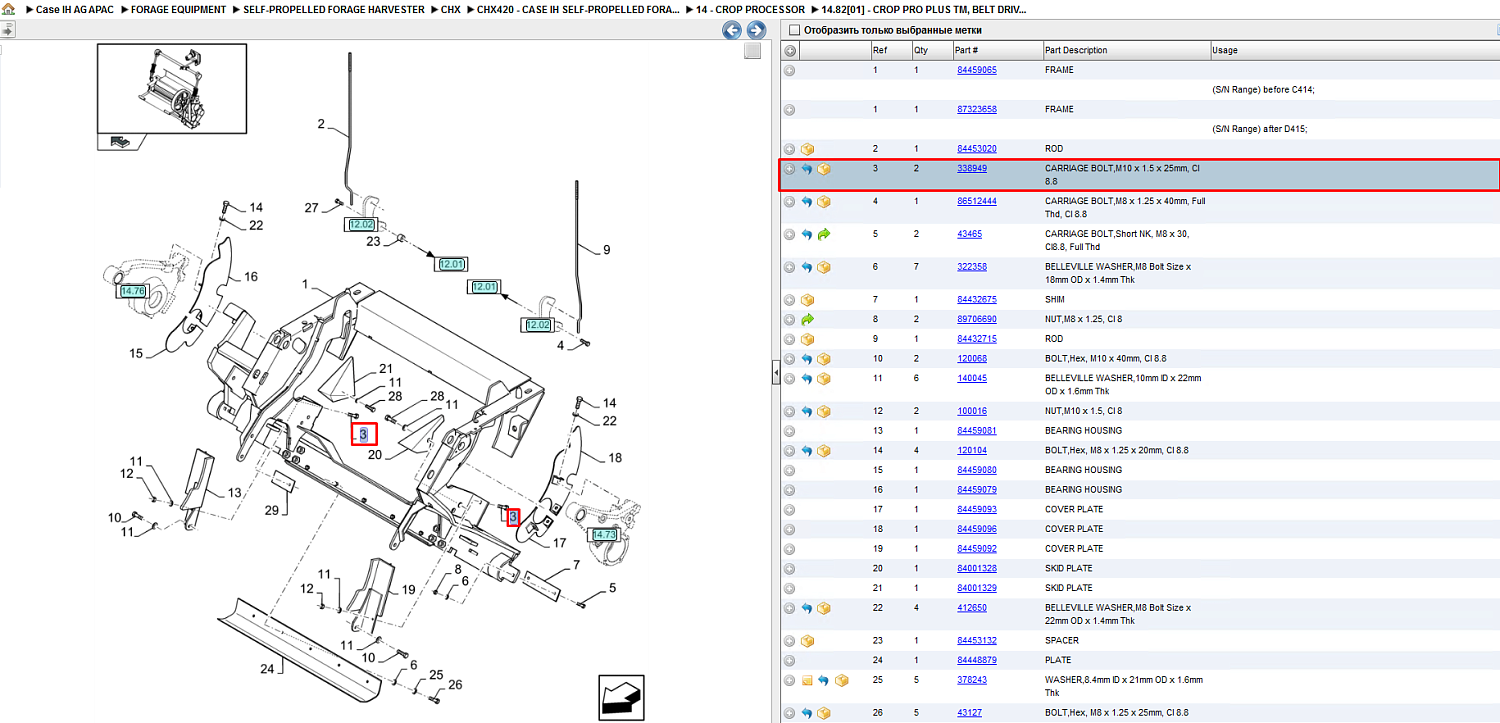Open part number 43465 link
Viewport: 1500px width, 723px height.
point(969,234)
